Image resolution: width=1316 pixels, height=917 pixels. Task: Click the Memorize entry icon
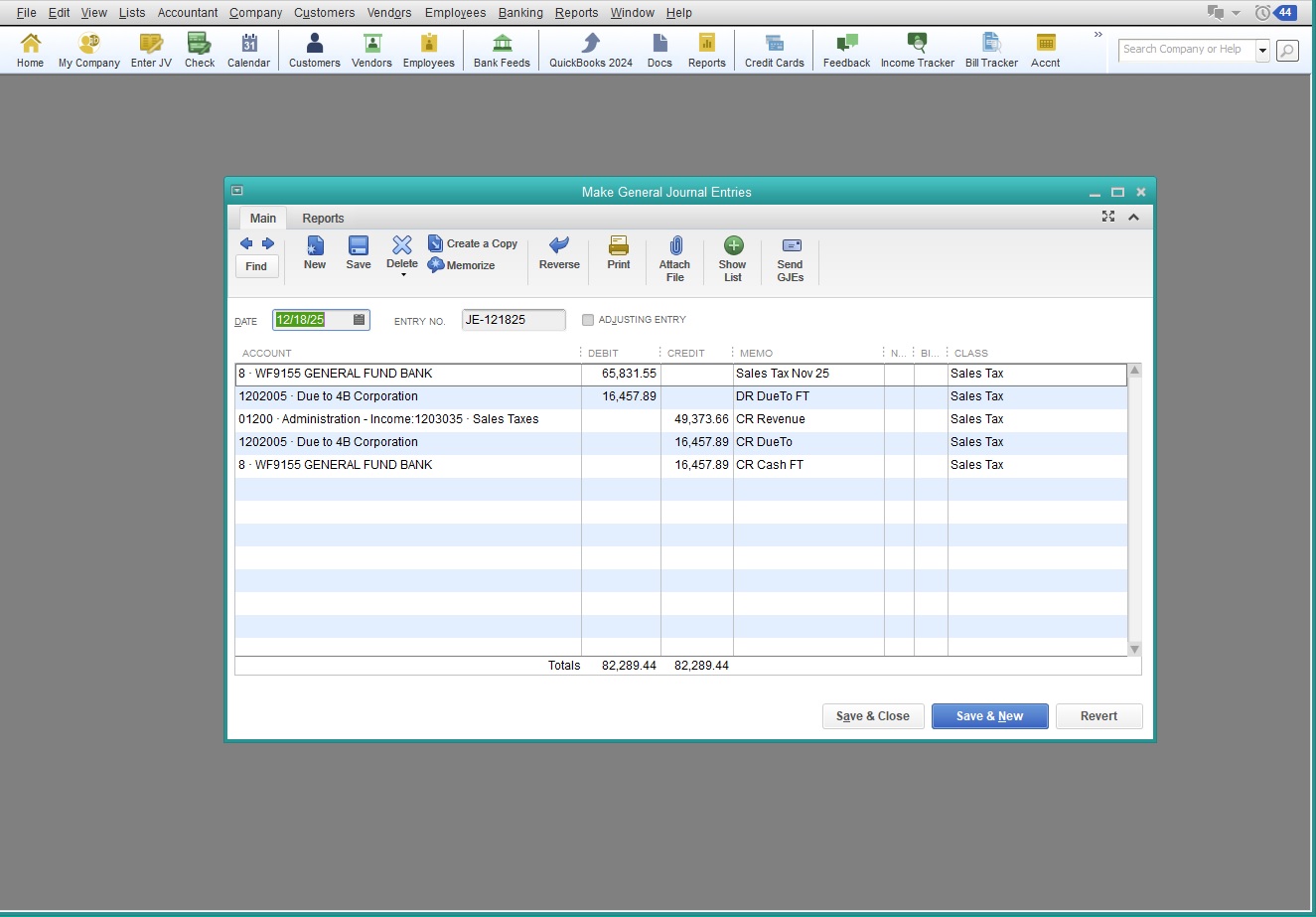click(436, 265)
